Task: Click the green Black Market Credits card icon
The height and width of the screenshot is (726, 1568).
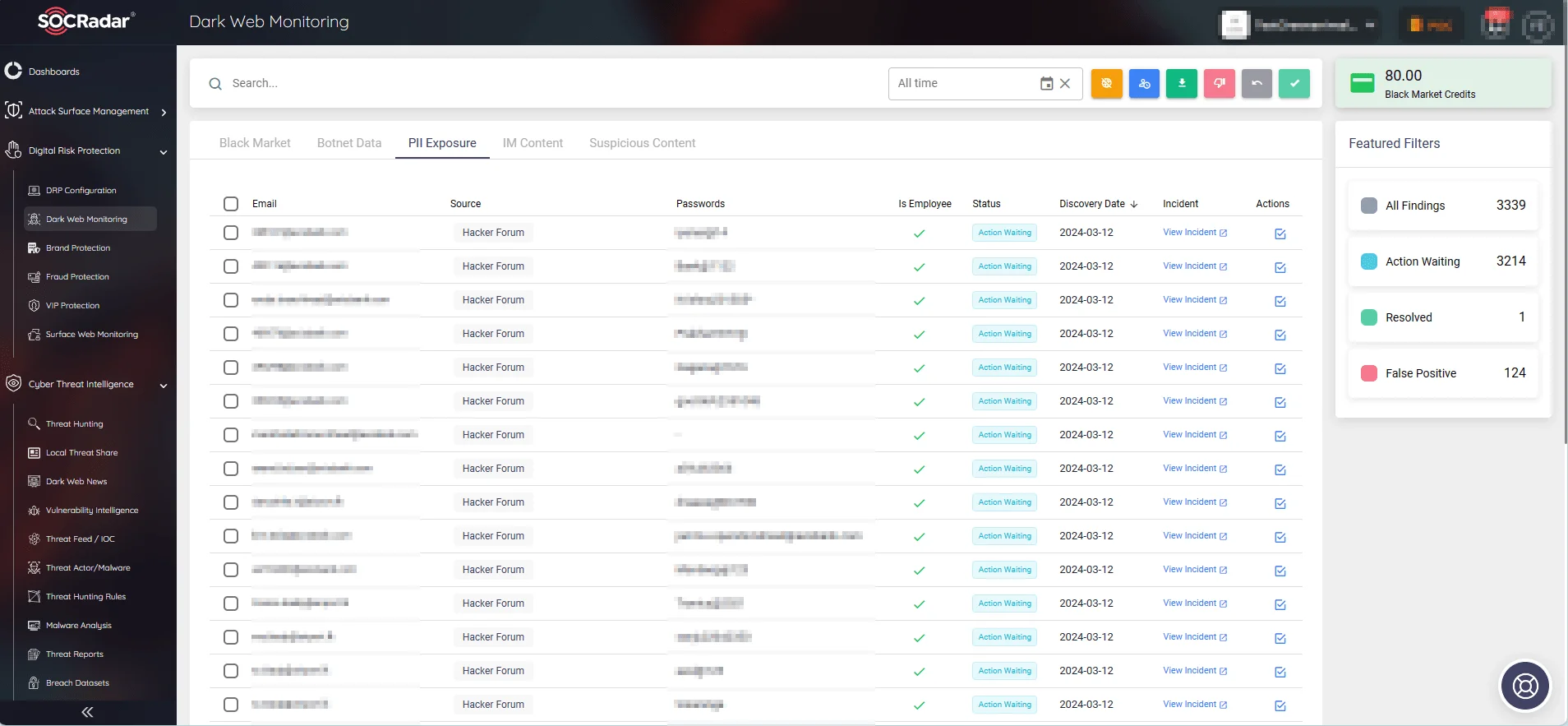Action: 1363,83
